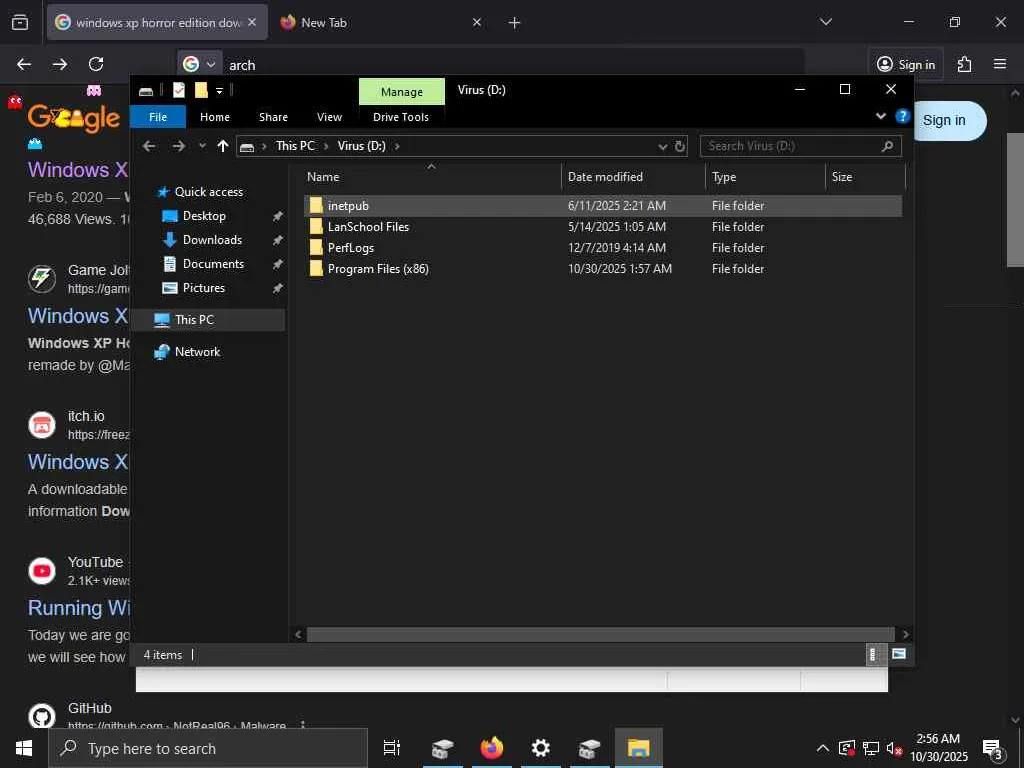Open the Share ribbon tab

point(273,117)
